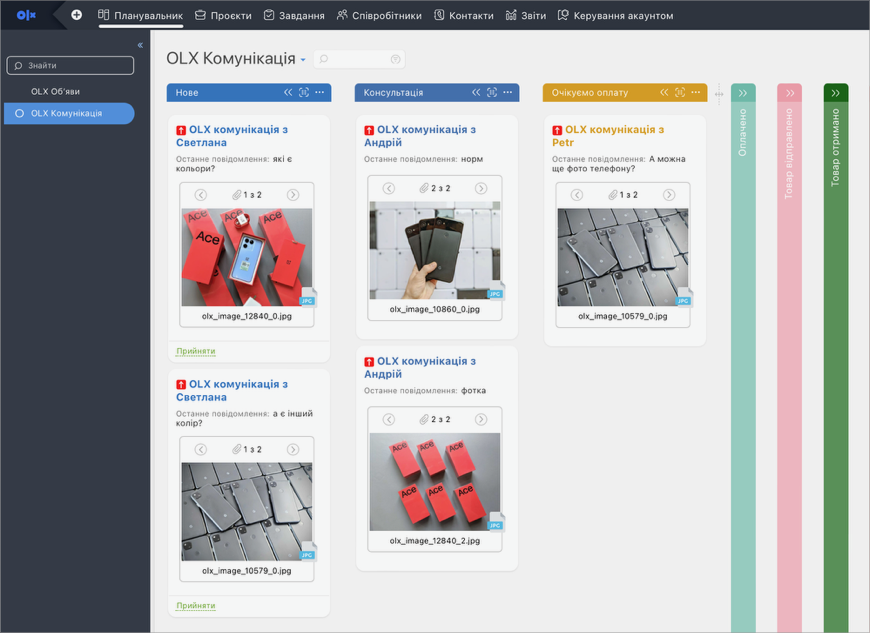
Task: Open olx_image_10579_0.jpg thumbnail in Нове column
Action: coord(247,512)
